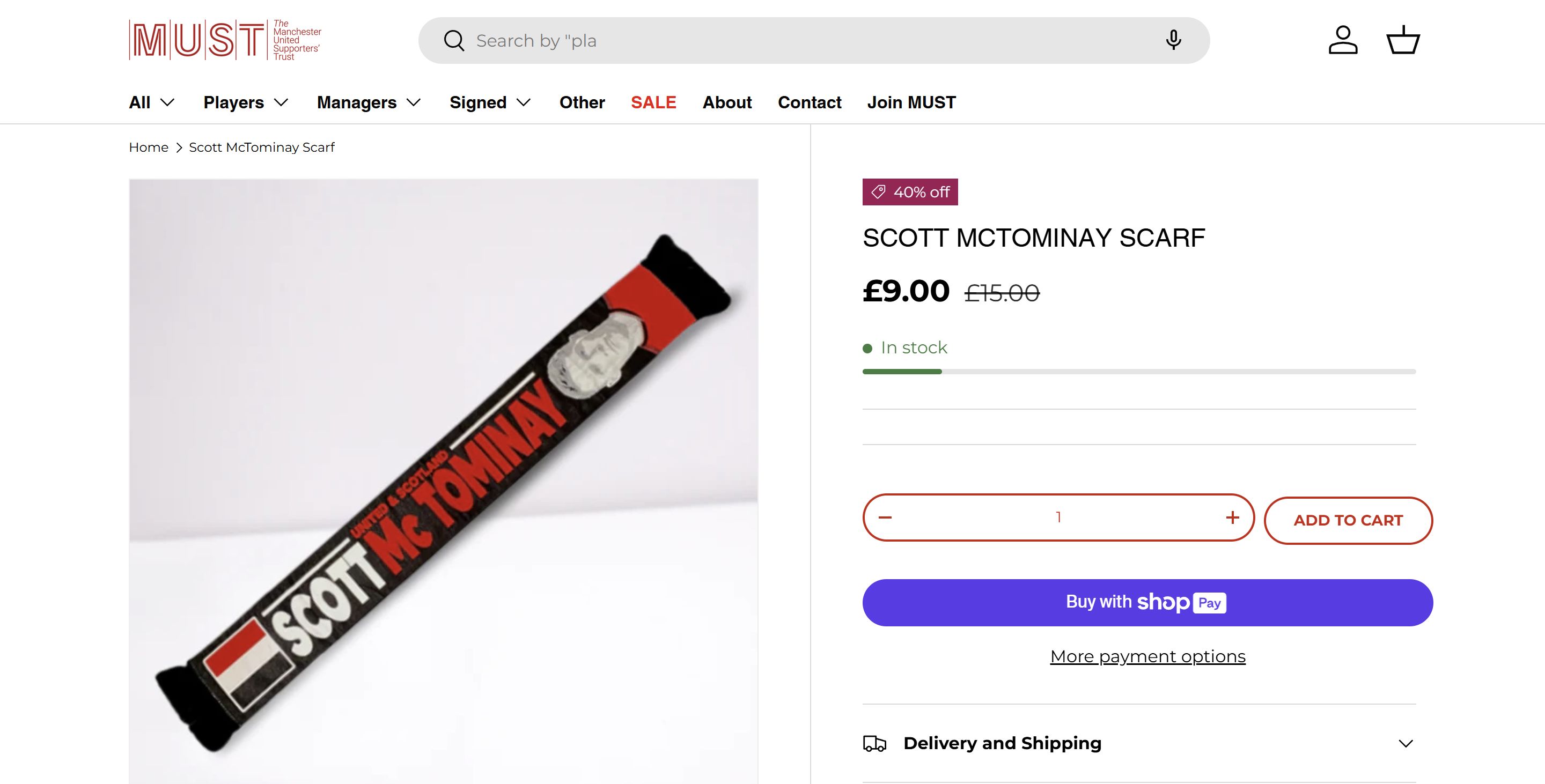Click Buy with Shop Pay button
This screenshot has width=1545, height=784.
point(1147,602)
